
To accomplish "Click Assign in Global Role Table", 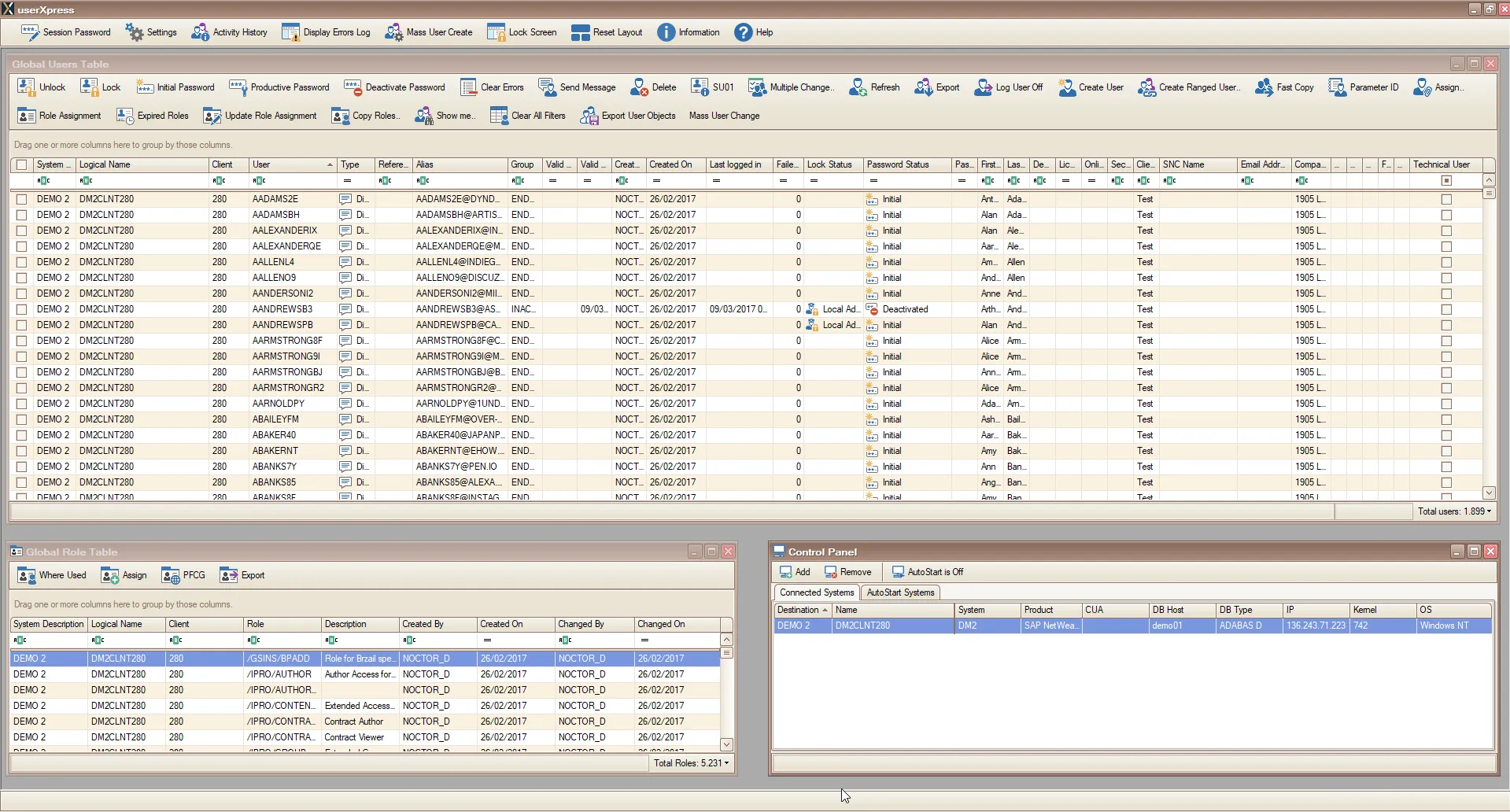I will pyautogui.click(x=124, y=575).
